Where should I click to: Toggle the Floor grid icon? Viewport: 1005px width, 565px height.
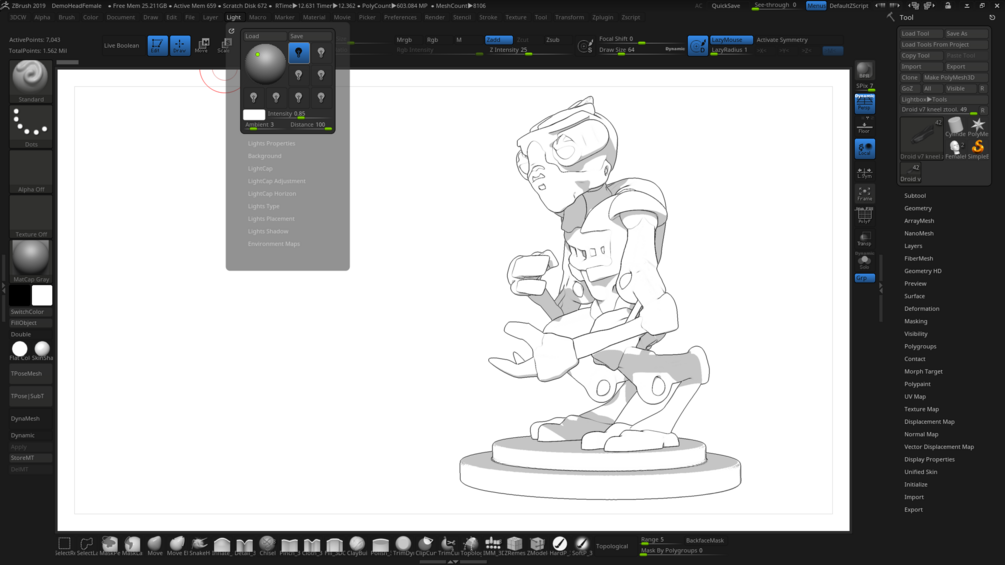pyautogui.click(x=865, y=126)
